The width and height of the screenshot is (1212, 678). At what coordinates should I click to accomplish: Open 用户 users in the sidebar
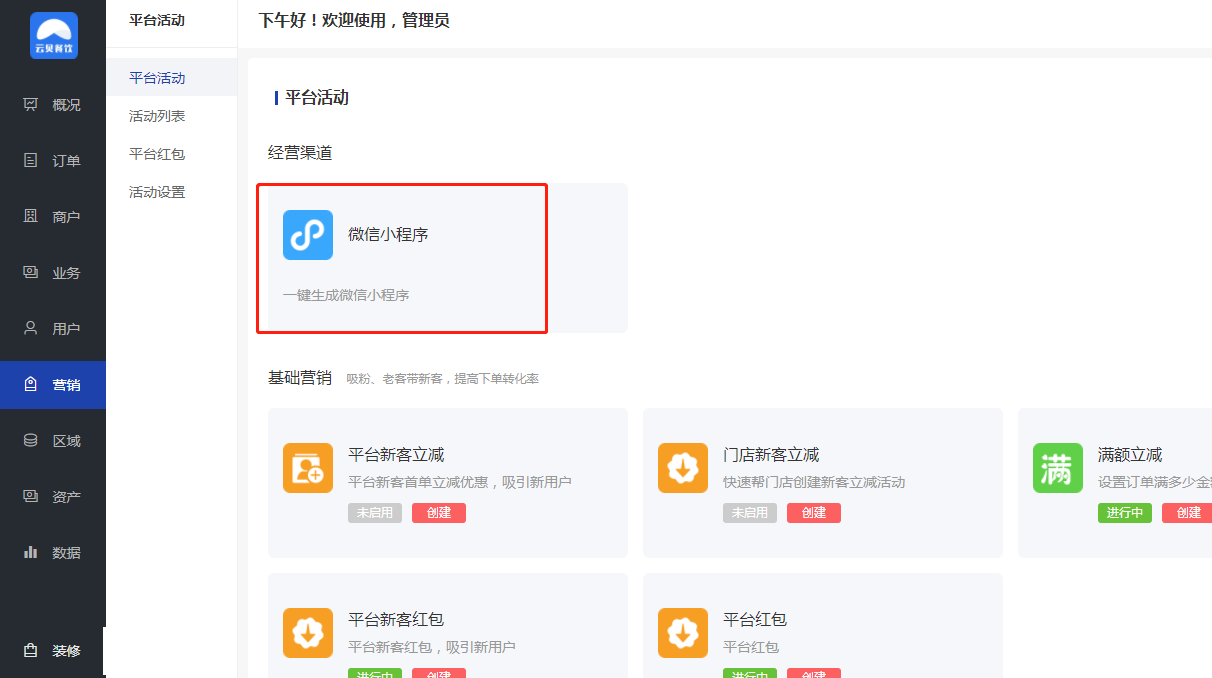point(53,329)
